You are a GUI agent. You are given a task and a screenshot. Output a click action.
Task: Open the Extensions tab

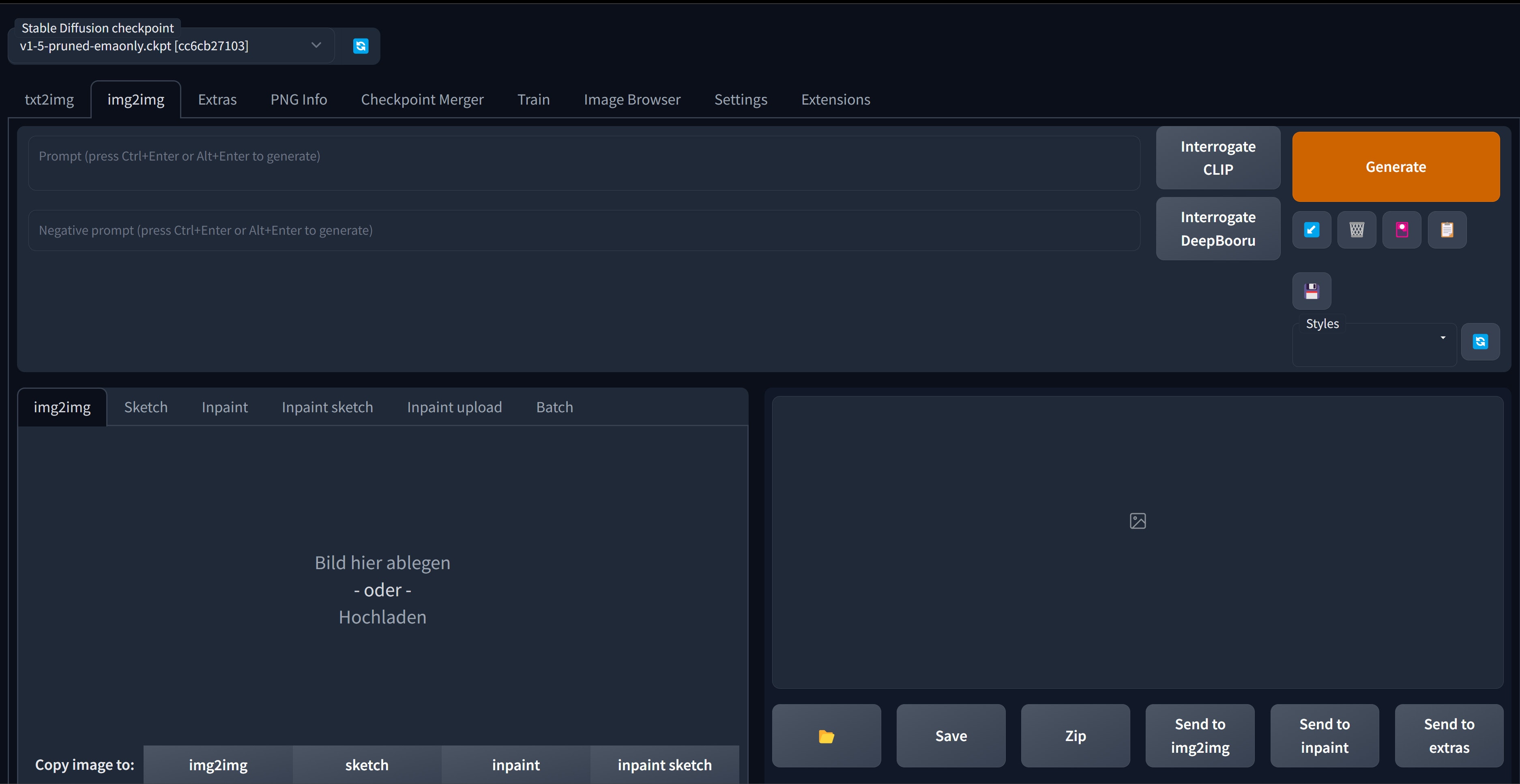835,99
